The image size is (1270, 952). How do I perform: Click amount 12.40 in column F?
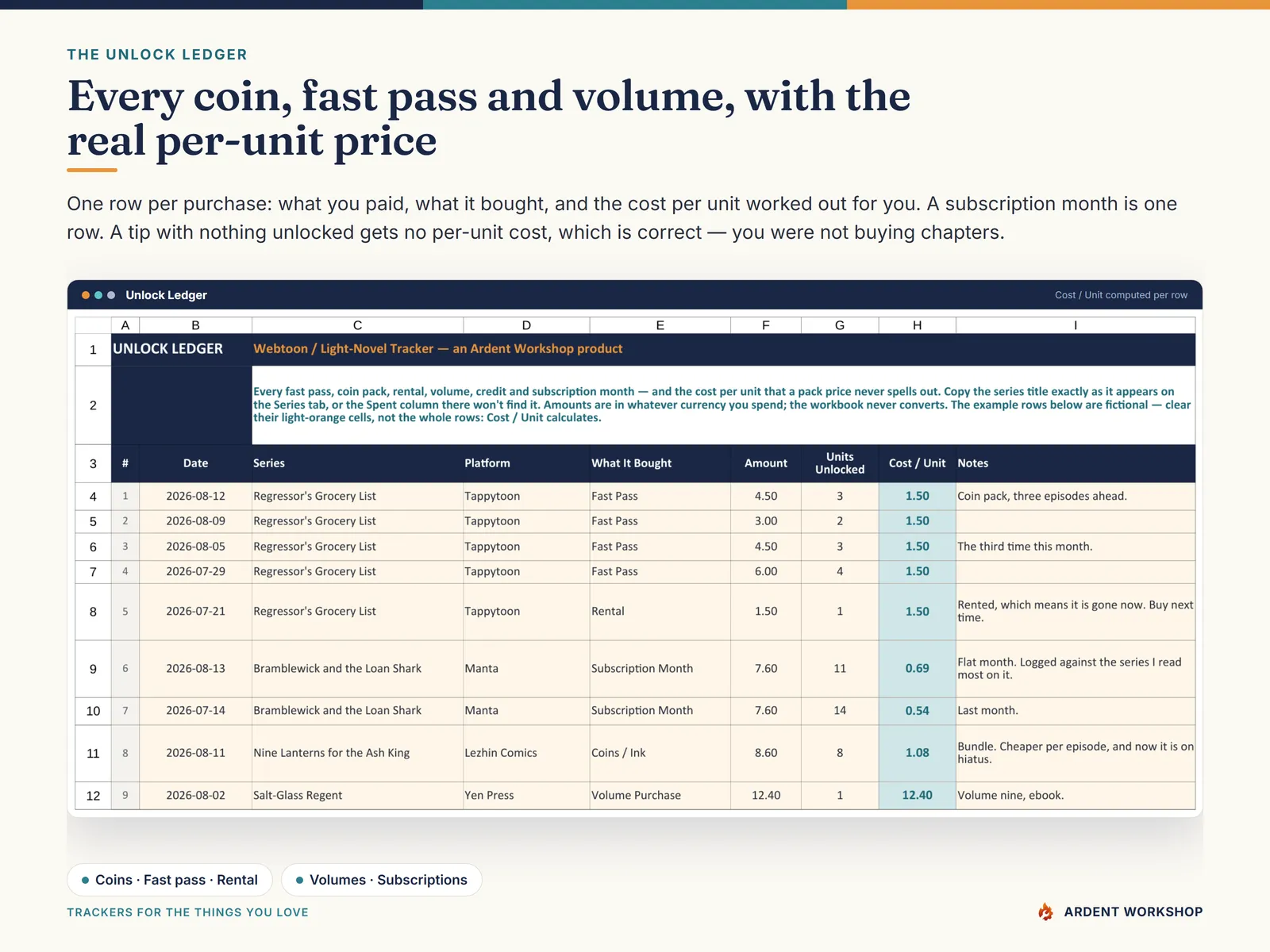tap(766, 796)
